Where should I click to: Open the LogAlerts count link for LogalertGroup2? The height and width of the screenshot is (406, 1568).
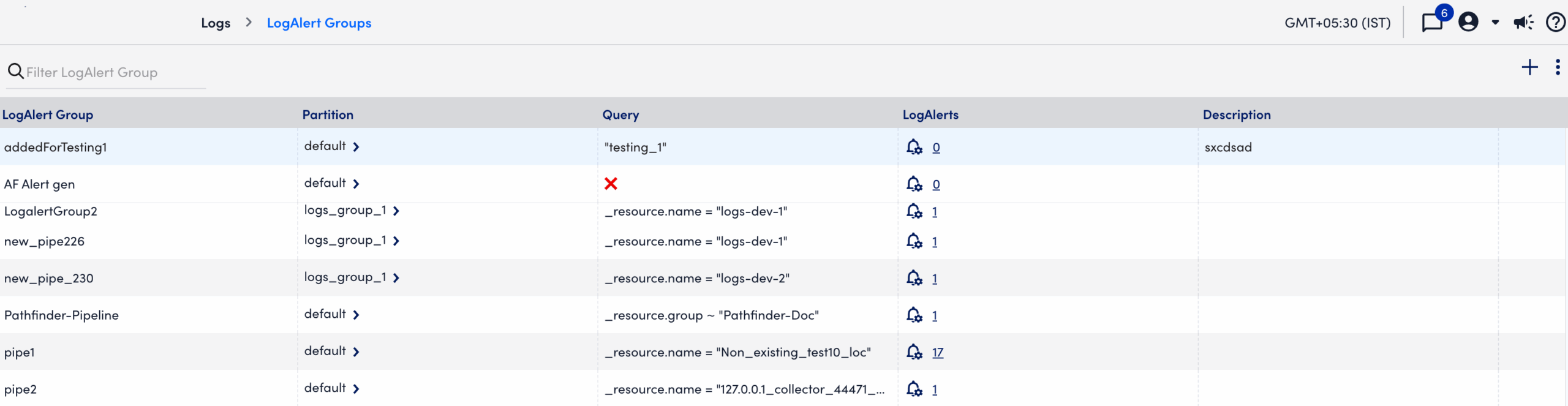click(935, 212)
